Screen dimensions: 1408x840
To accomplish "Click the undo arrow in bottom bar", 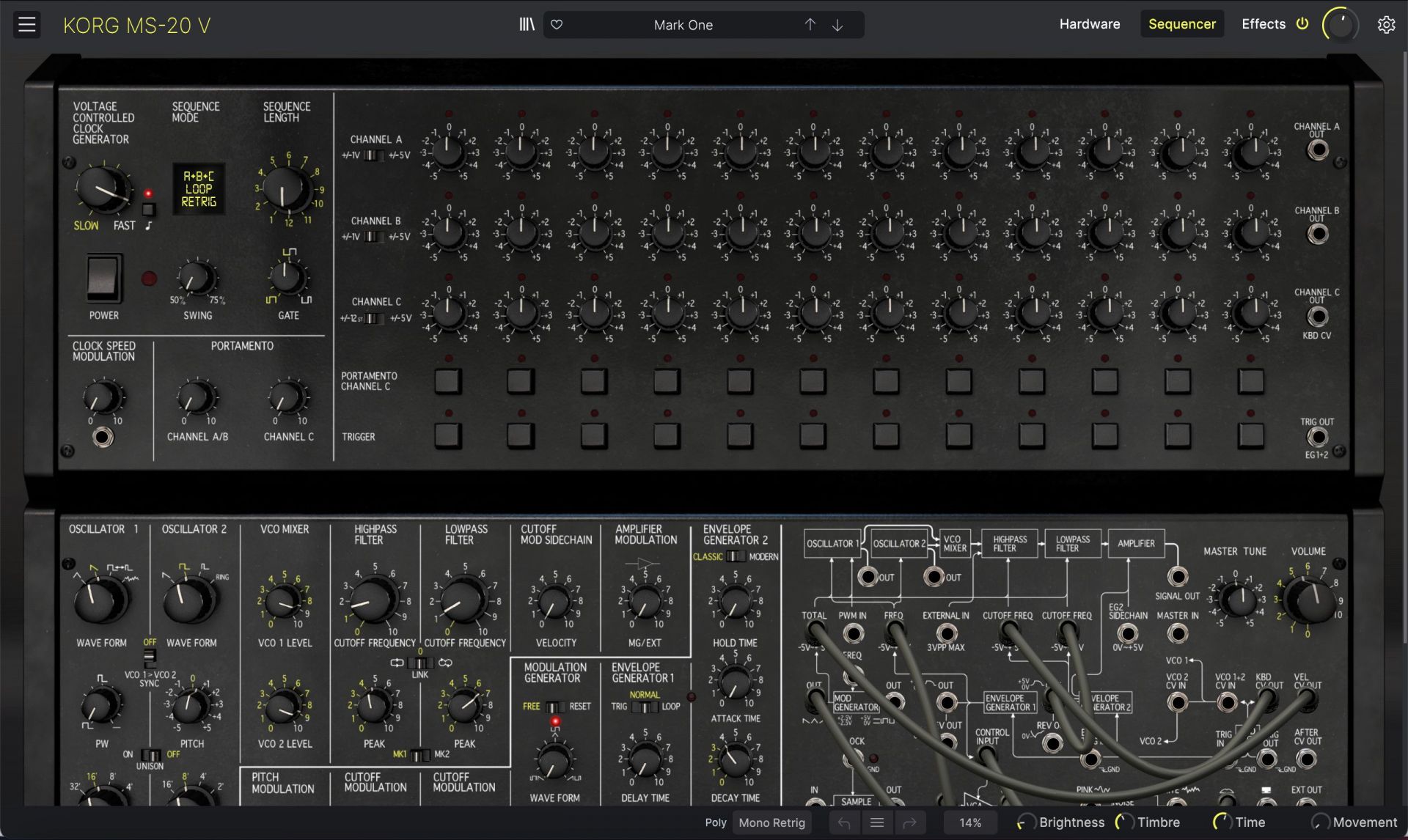I will point(844,822).
